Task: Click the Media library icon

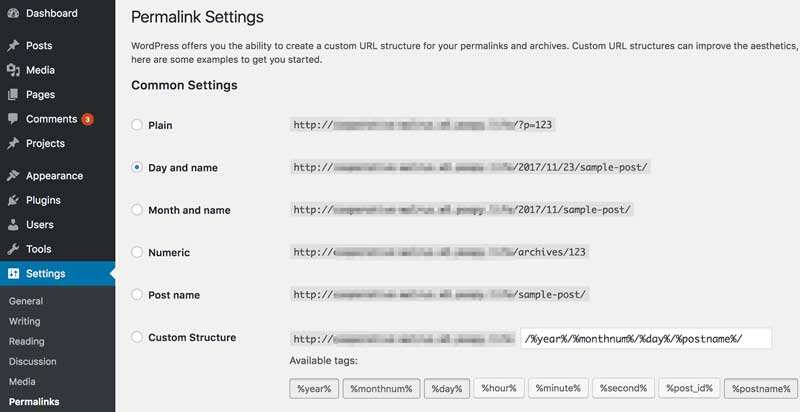Action: [x=13, y=70]
